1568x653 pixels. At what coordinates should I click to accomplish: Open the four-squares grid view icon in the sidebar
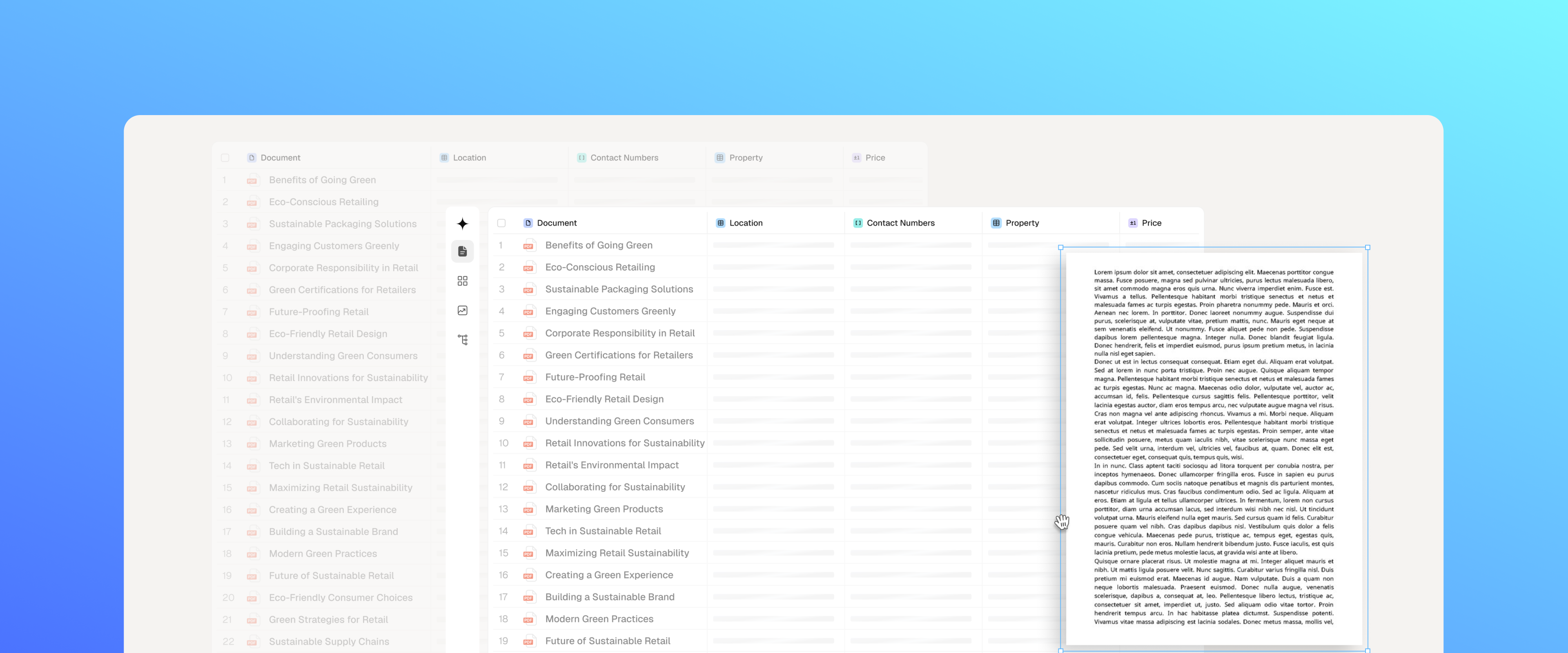pos(463,280)
